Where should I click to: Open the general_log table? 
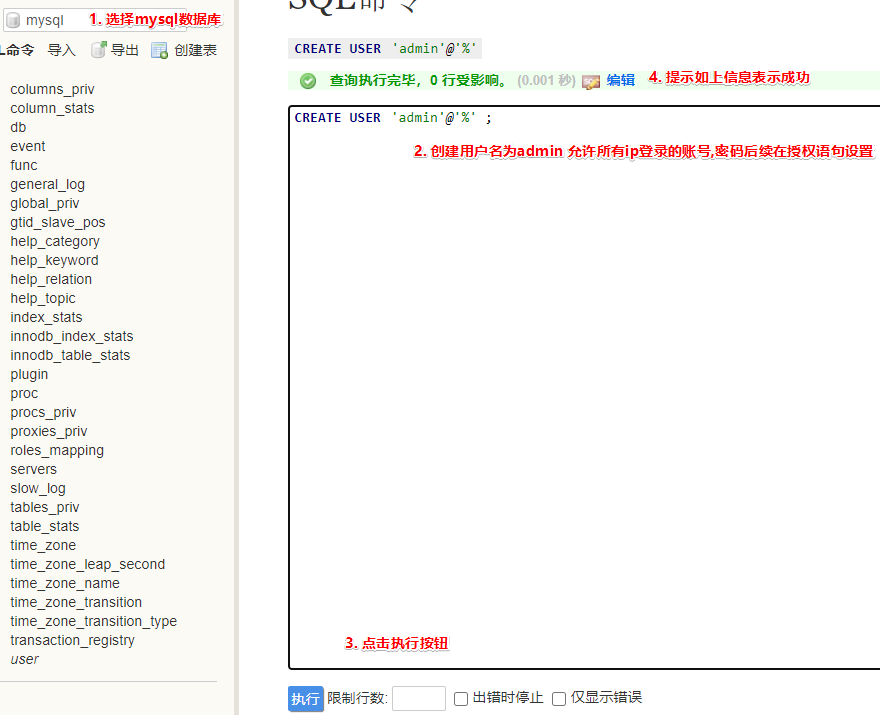[x=48, y=185]
